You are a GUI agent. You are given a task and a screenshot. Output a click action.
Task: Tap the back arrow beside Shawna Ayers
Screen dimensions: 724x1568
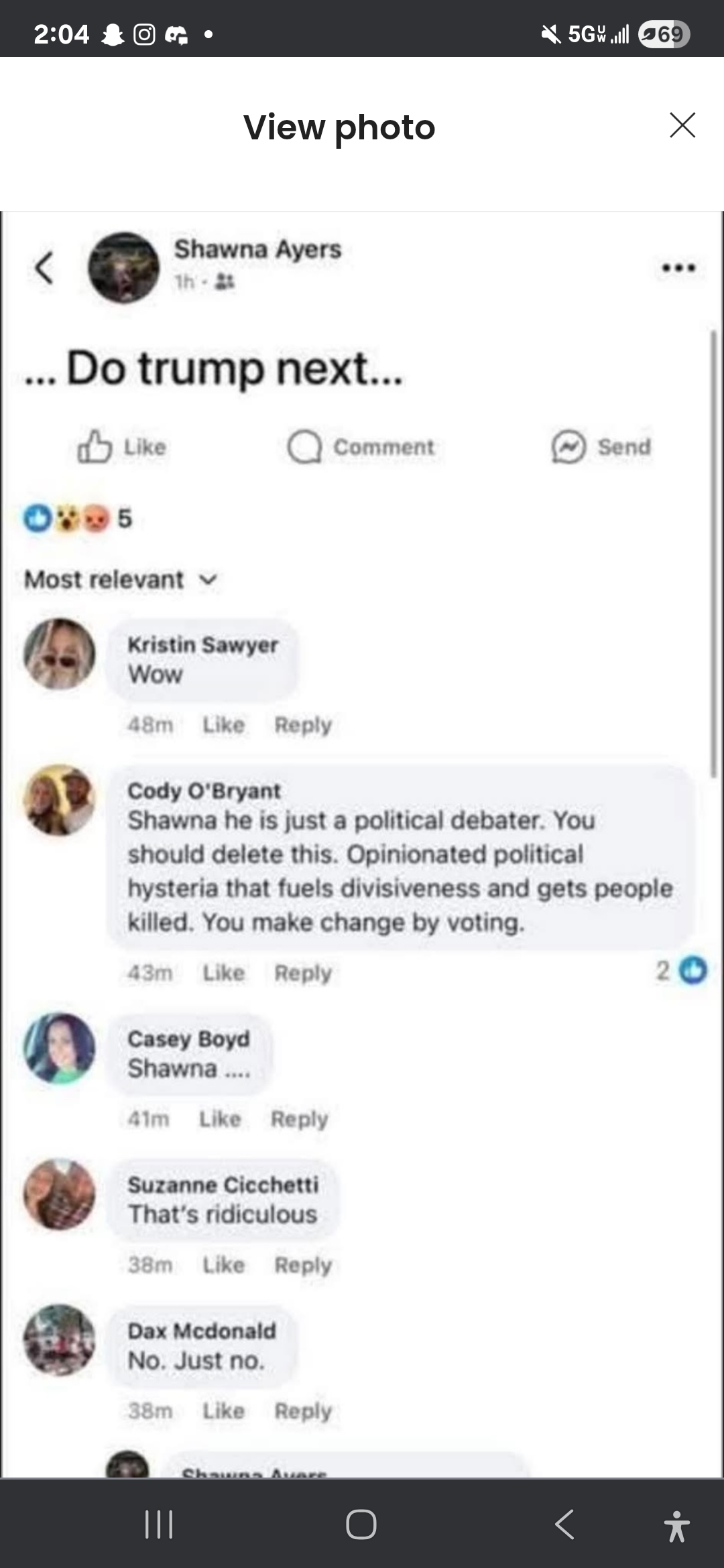click(44, 268)
